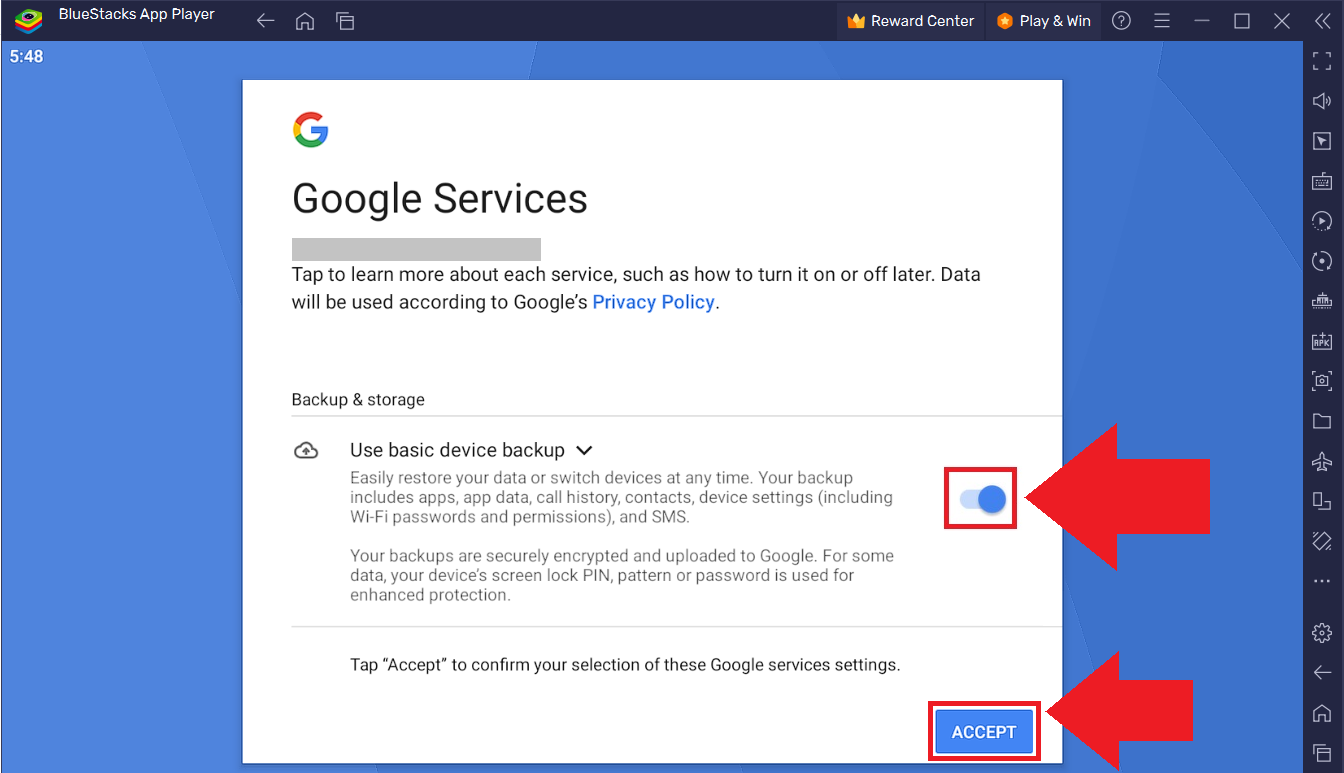This screenshot has width=1344, height=773.
Task: Take a screenshot with camera icon
Action: (1322, 381)
